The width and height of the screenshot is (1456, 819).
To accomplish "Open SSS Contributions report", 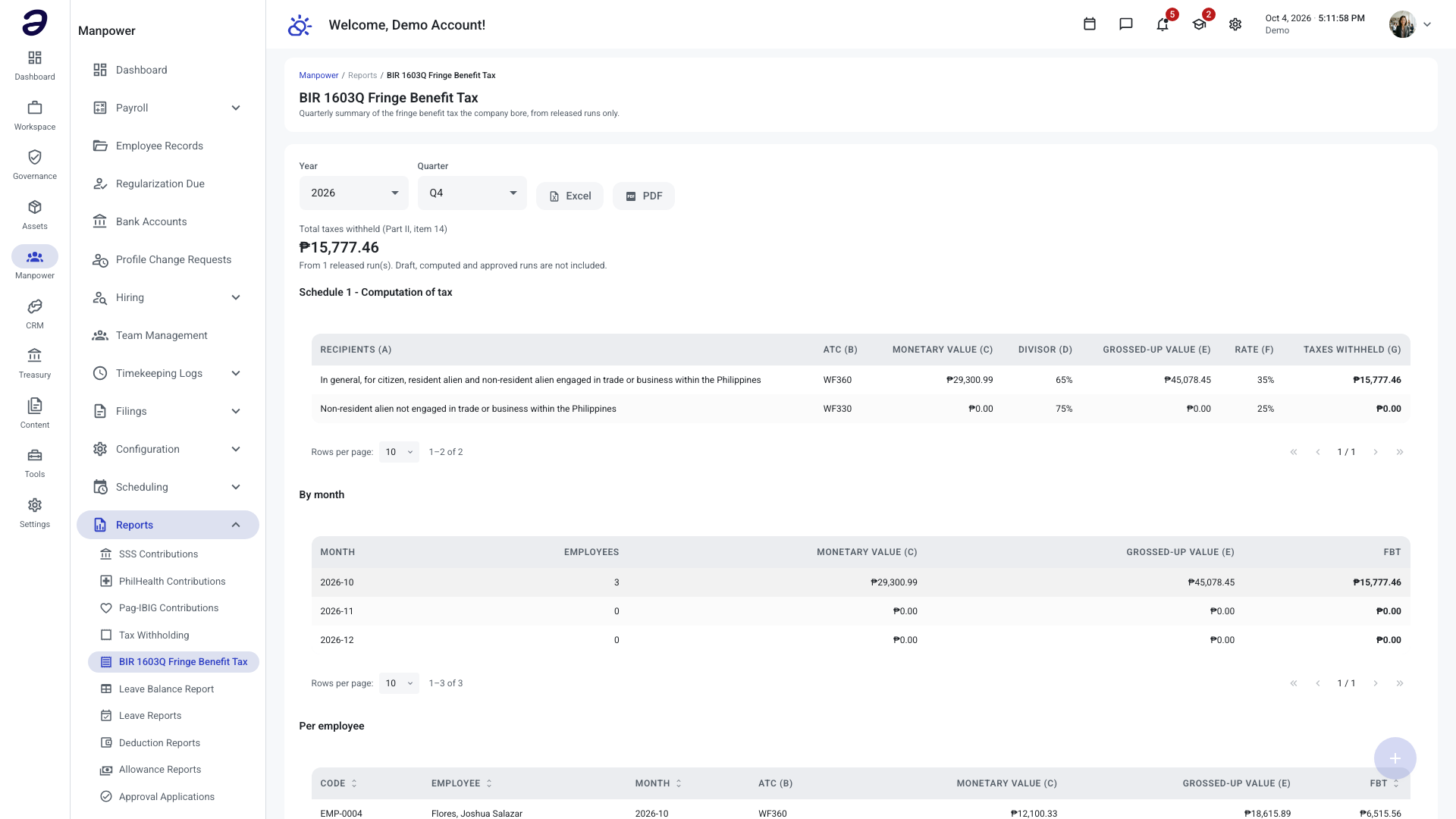I will [x=174, y=554].
